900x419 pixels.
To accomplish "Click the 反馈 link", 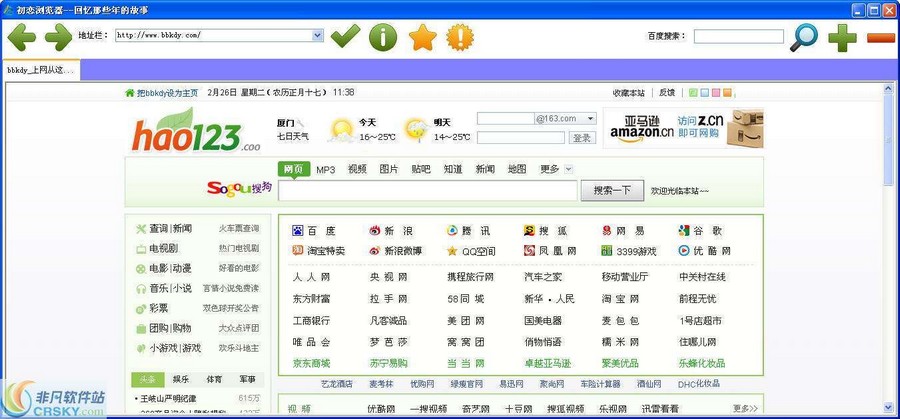I will click(666, 92).
